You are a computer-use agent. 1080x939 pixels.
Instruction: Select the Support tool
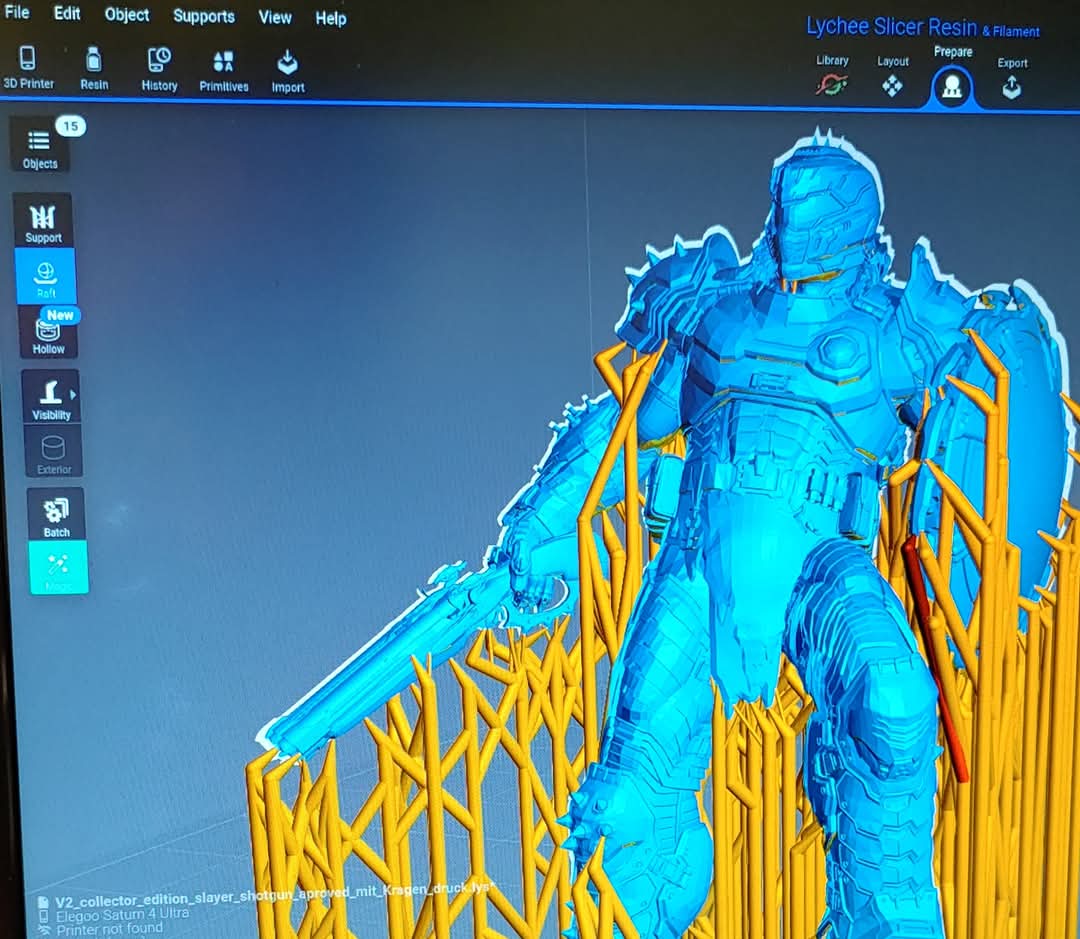point(43,221)
